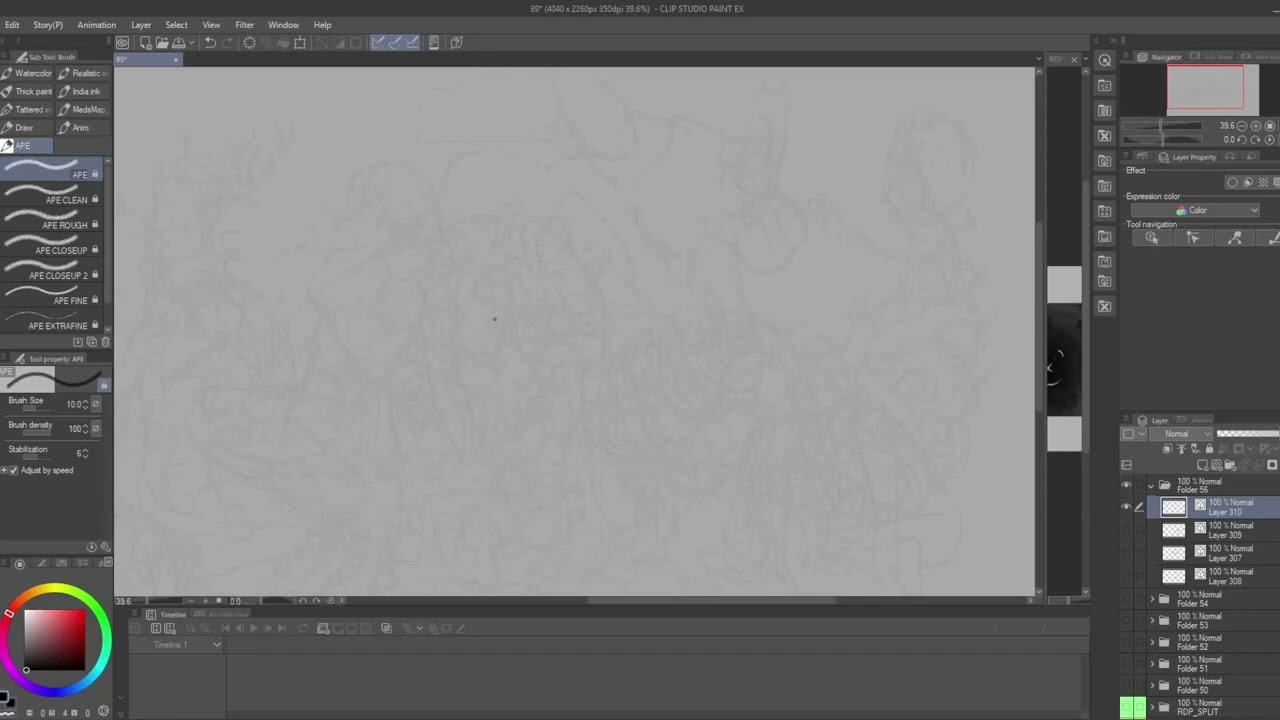
Task: Click the smartphone connect icon in the toolbar
Action: [434, 42]
